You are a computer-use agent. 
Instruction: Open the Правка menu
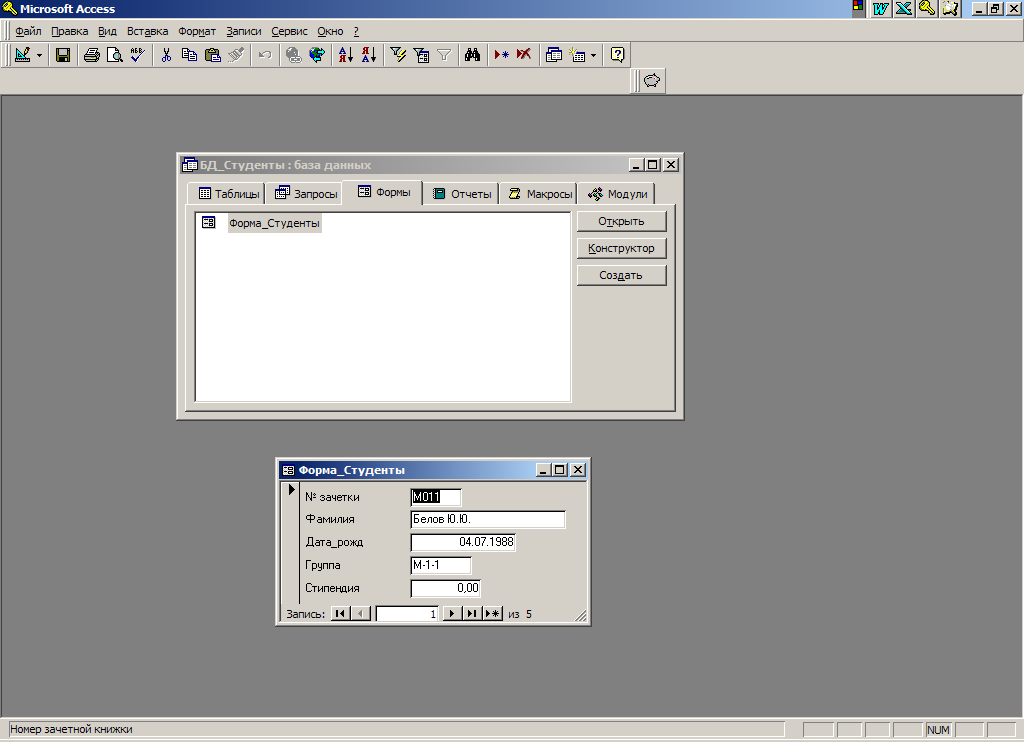(x=69, y=31)
